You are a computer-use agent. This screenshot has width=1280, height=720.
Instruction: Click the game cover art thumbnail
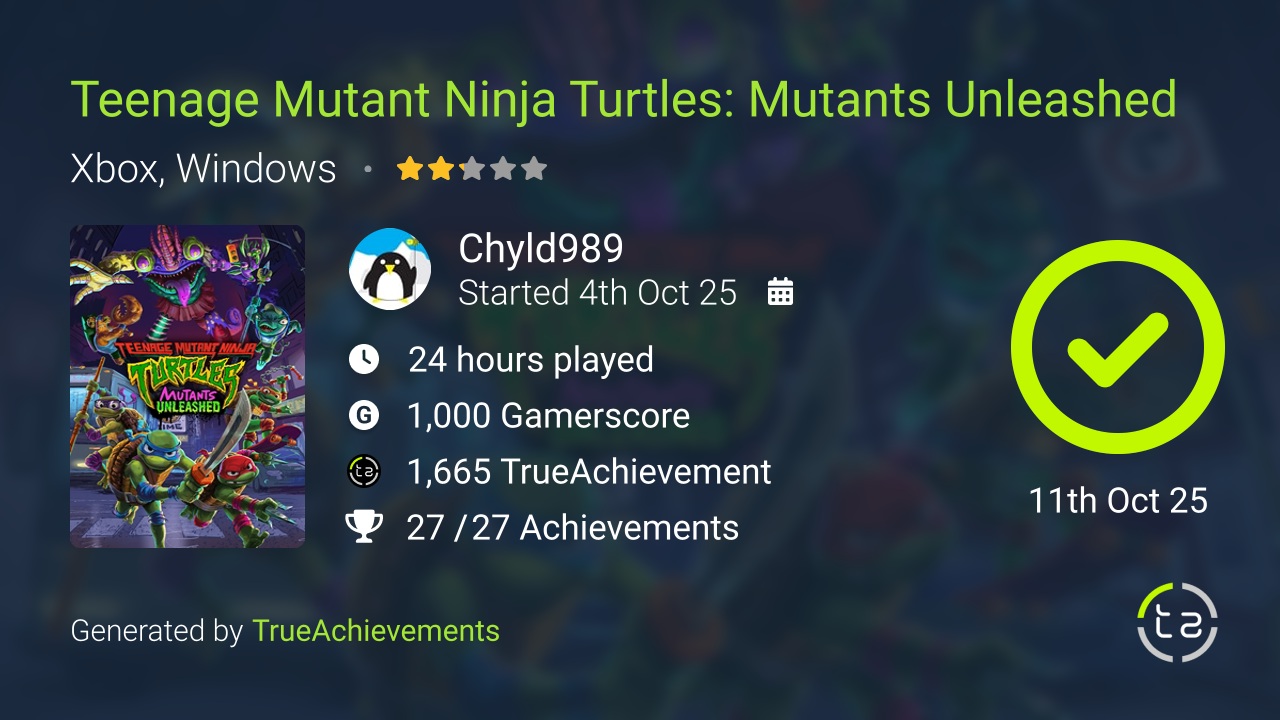[187, 386]
